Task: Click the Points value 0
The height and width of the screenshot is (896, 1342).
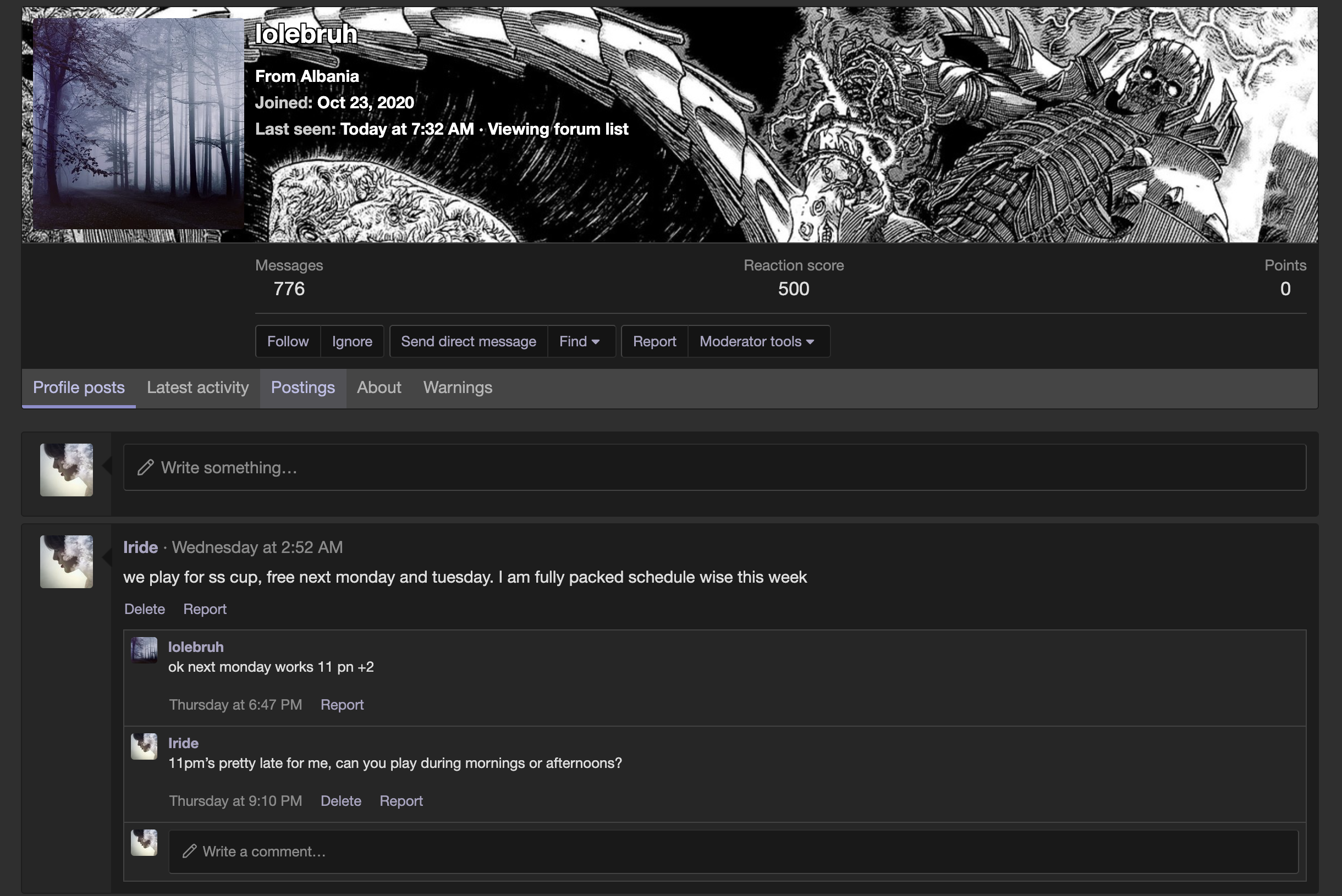Action: pyautogui.click(x=1285, y=289)
